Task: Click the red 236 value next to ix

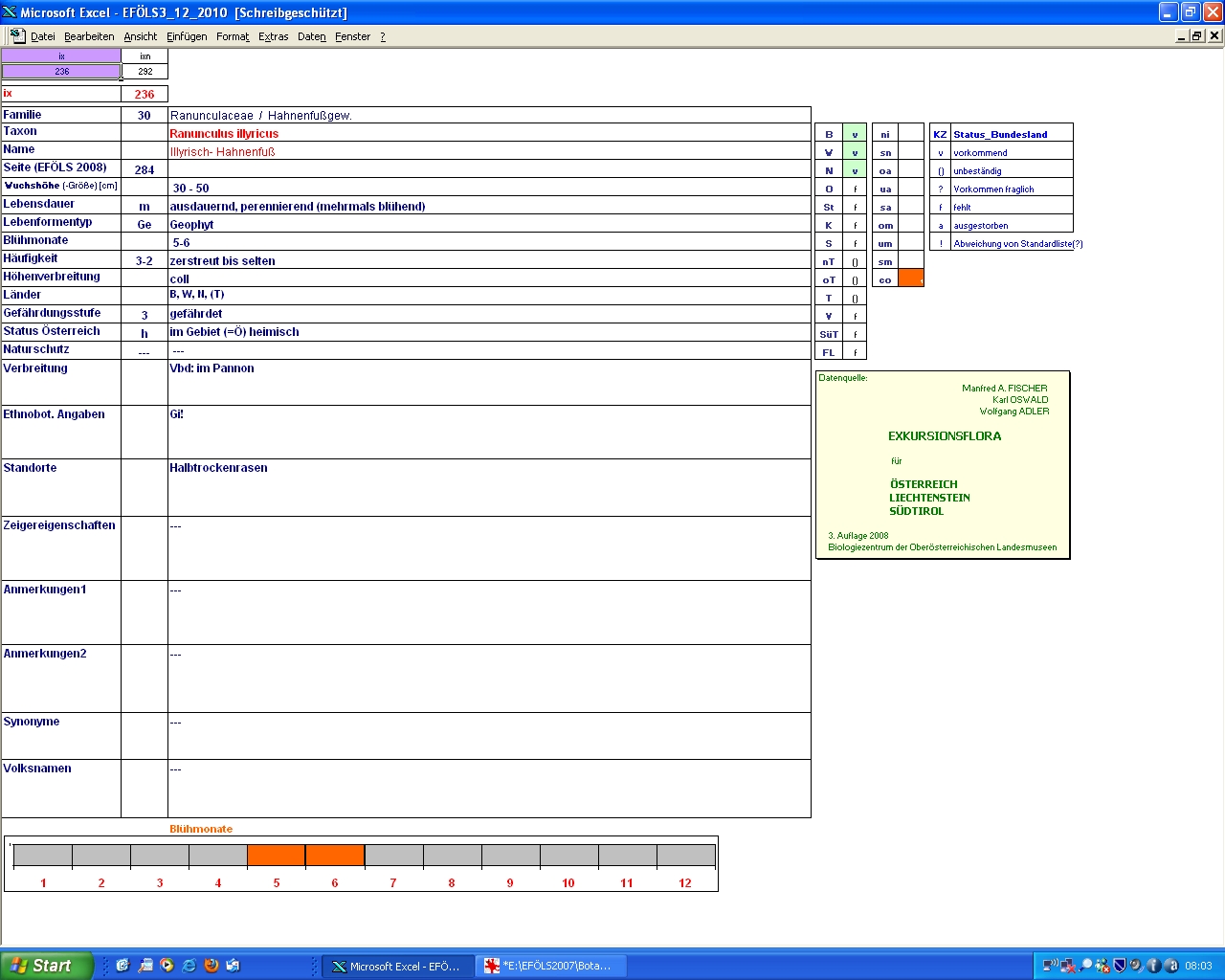Action: (x=145, y=94)
